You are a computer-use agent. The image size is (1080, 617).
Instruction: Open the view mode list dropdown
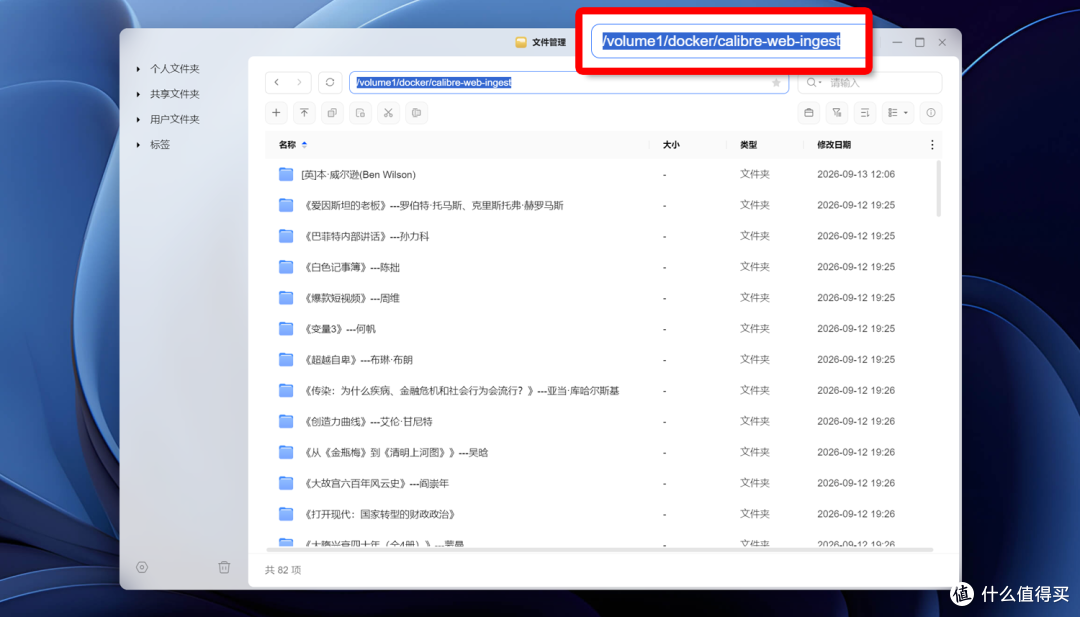pos(898,113)
